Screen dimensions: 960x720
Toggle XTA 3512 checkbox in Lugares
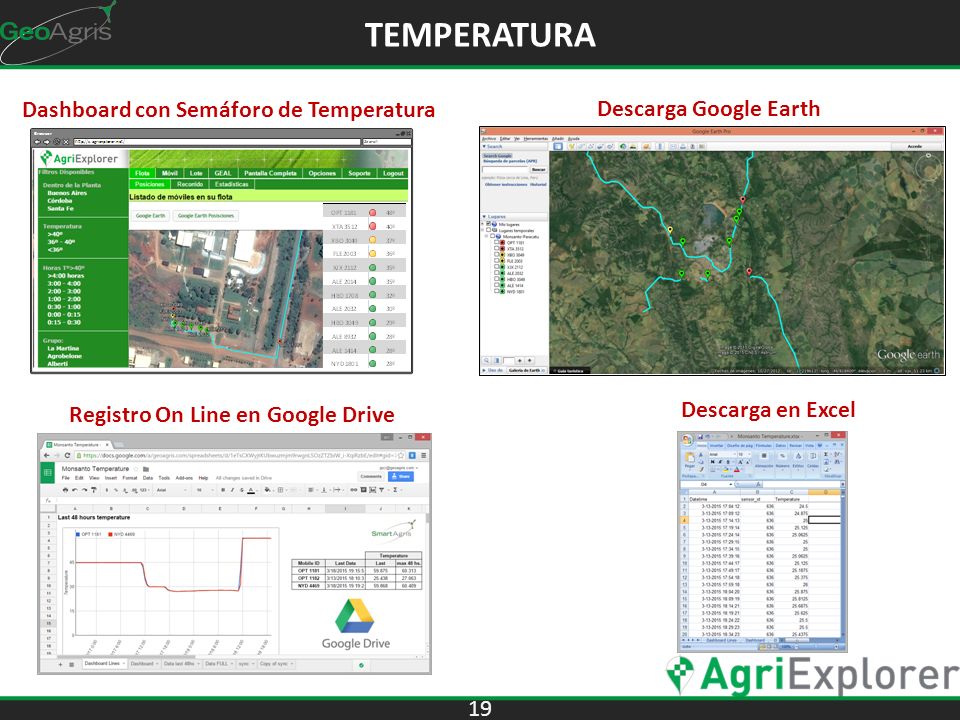pos(497,249)
